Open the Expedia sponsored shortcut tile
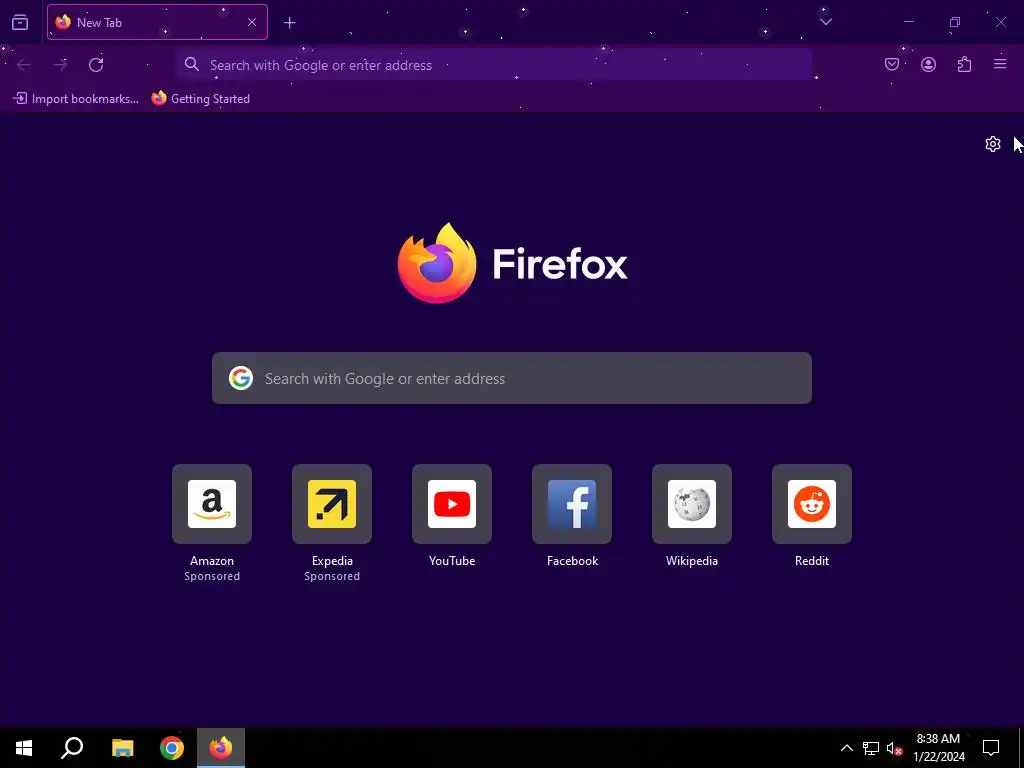This screenshot has height=768, width=1024. click(x=332, y=504)
